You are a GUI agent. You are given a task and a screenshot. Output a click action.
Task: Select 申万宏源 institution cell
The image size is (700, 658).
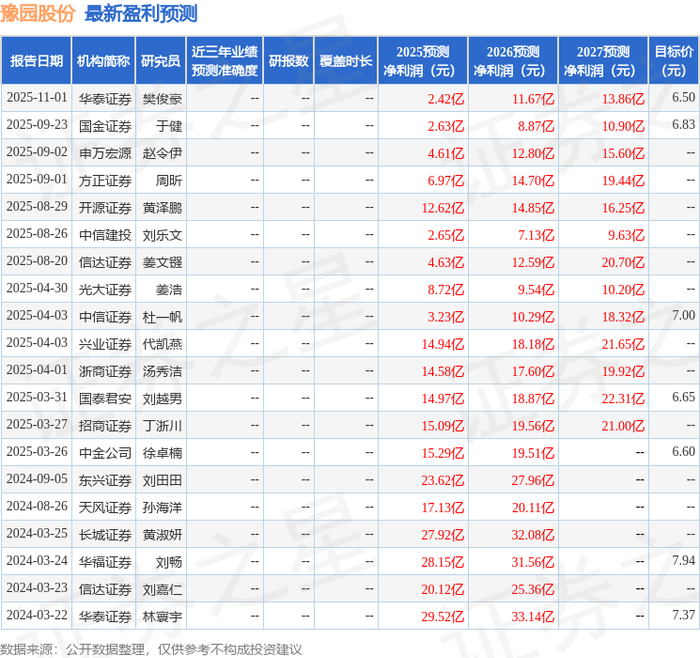click(105, 153)
